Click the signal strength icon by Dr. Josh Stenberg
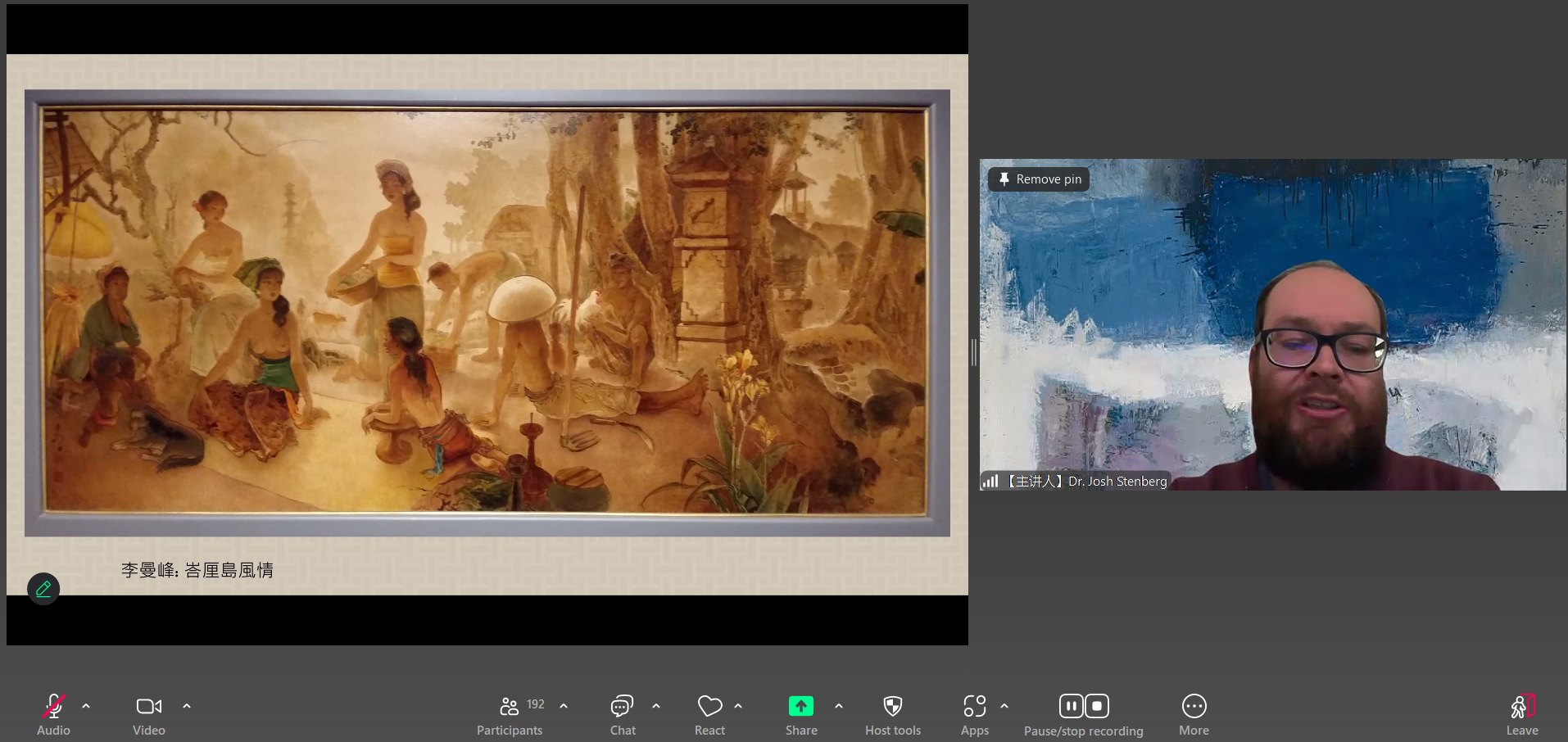The width and height of the screenshot is (1568, 742). [x=990, y=481]
